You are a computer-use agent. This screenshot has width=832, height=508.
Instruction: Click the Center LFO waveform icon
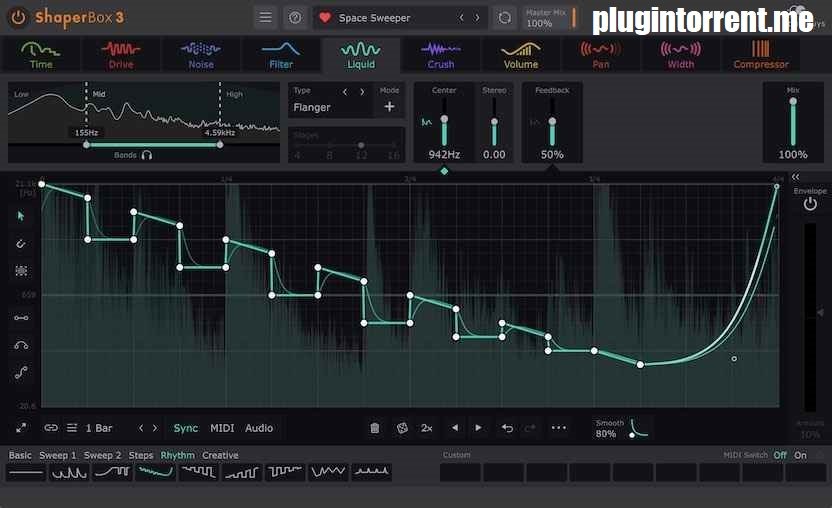pyautogui.click(x=426, y=122)
